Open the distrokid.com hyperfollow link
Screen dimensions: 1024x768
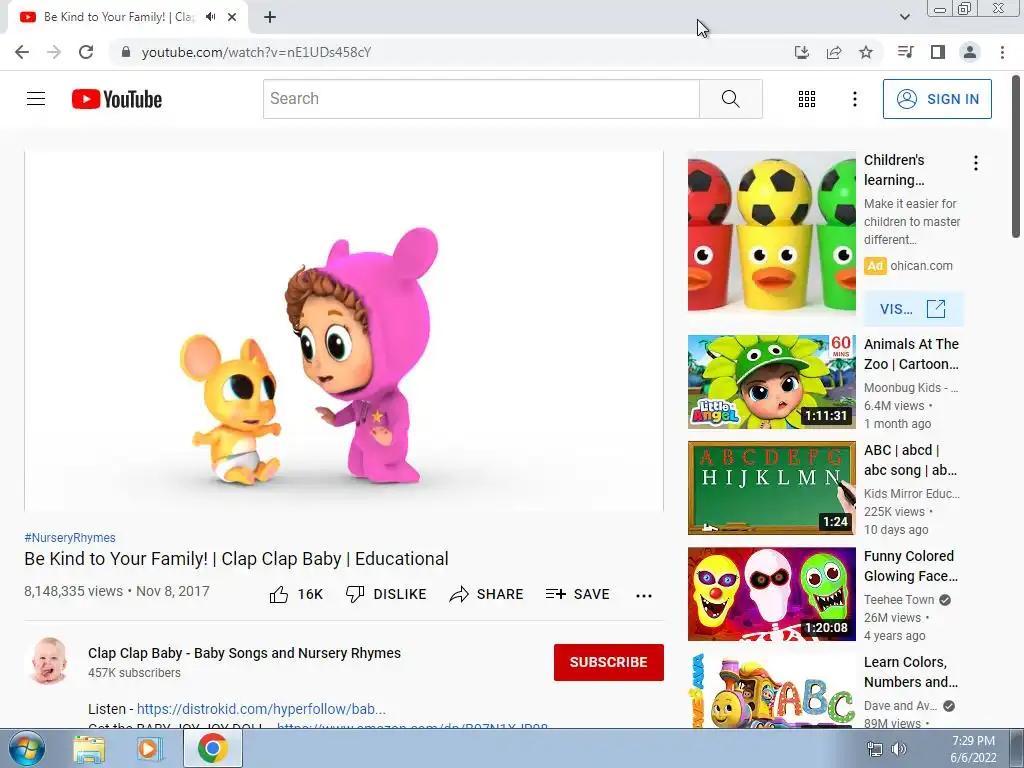[261, 709]
